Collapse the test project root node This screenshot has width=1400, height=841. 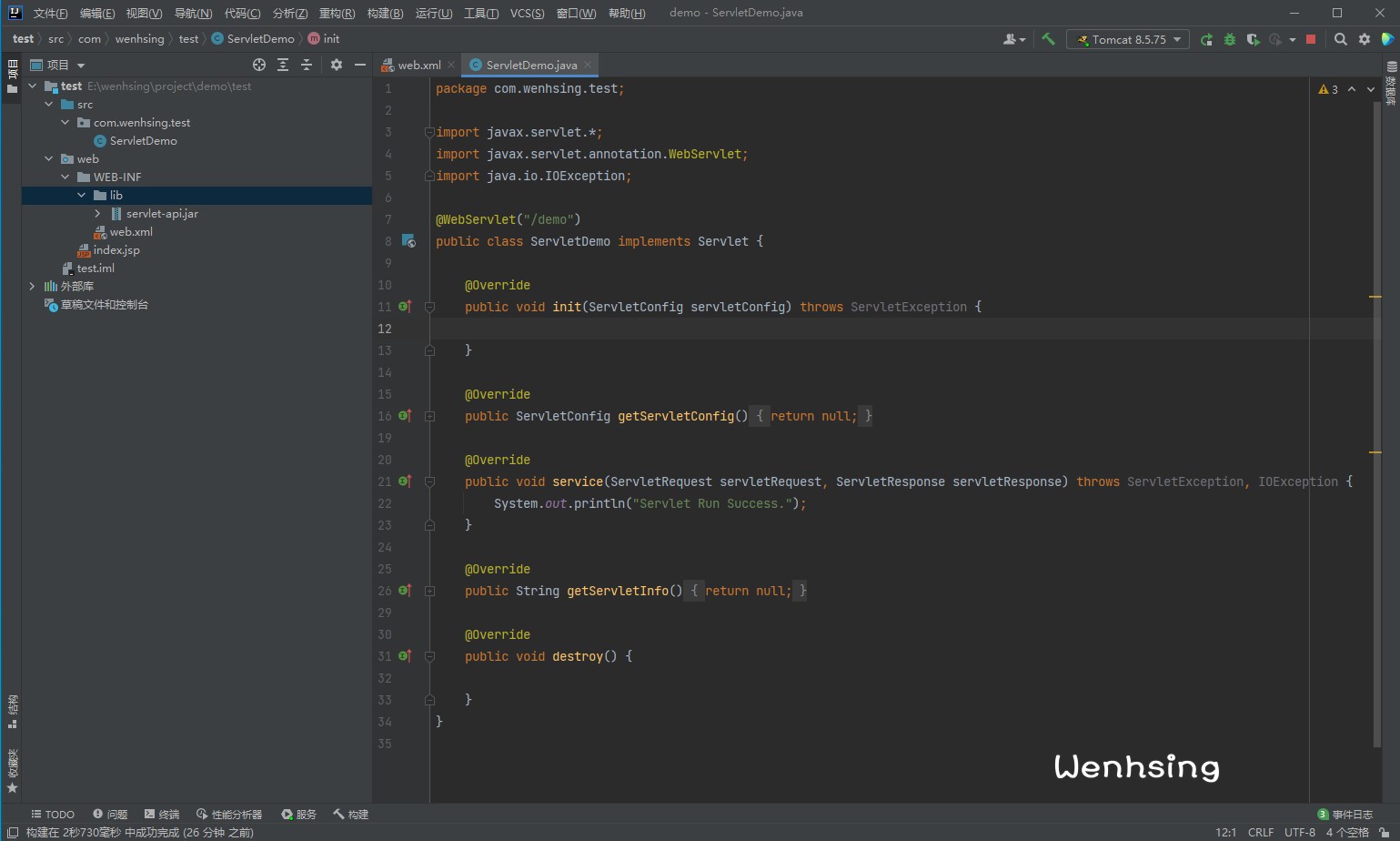tap(32, 86)
